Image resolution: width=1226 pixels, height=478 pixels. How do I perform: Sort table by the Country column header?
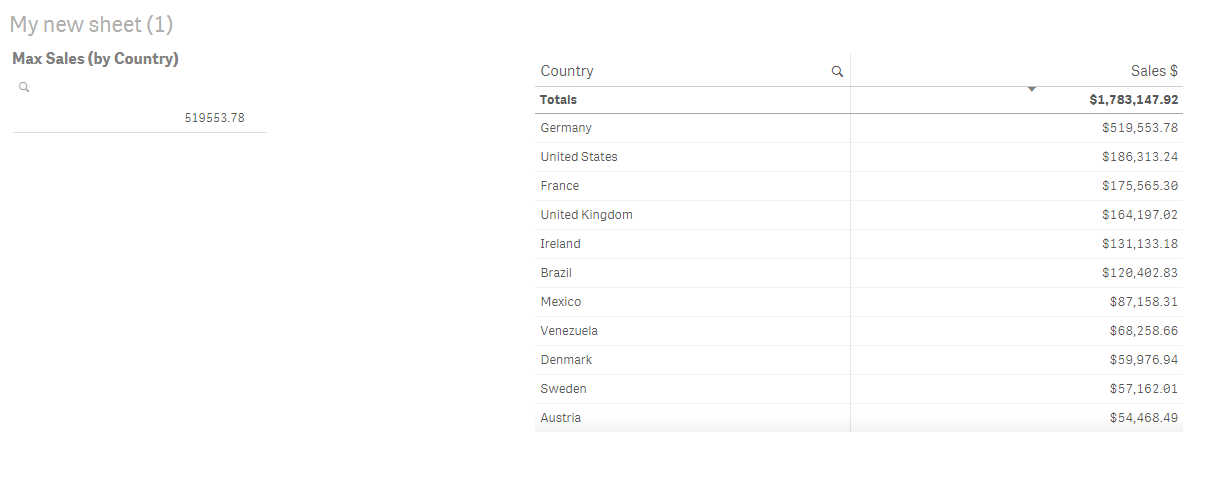tap(567, 71)
